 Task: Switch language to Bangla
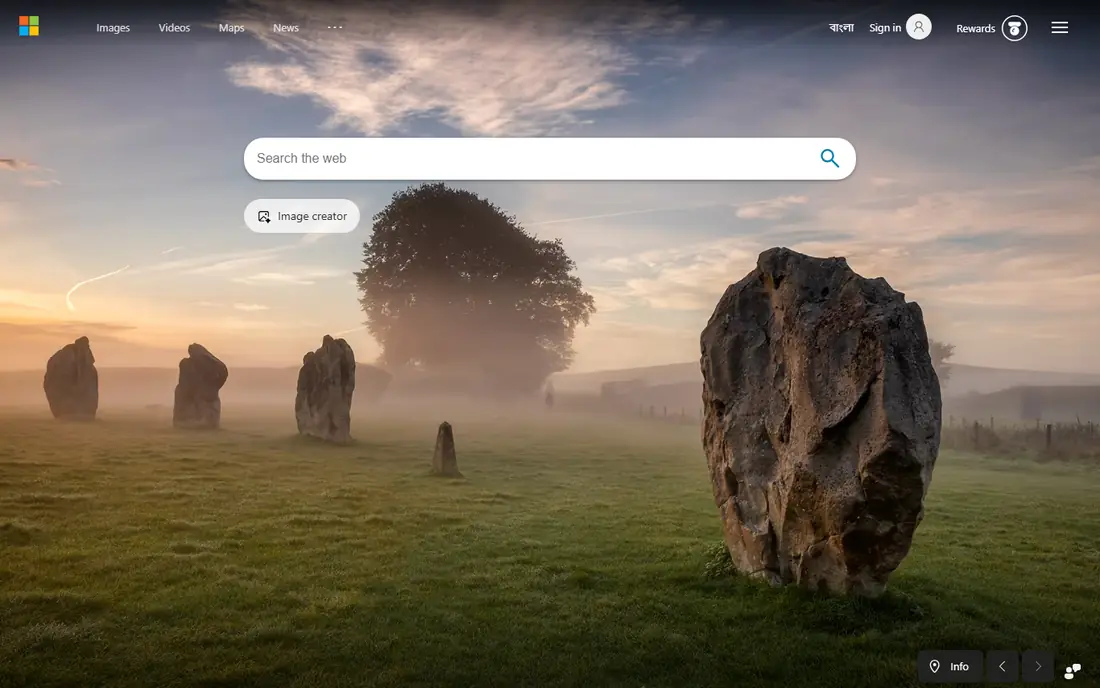(841, 27)
